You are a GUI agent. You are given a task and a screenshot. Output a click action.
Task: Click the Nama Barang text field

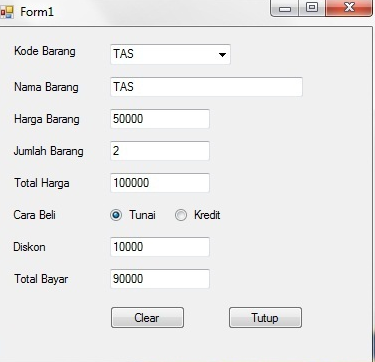click(x=206, y=87)
